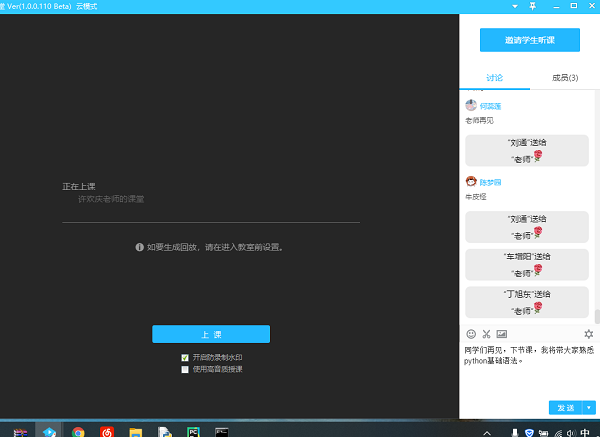Disable the 开启防录制水印 checkbox

[x=185, y=357]
